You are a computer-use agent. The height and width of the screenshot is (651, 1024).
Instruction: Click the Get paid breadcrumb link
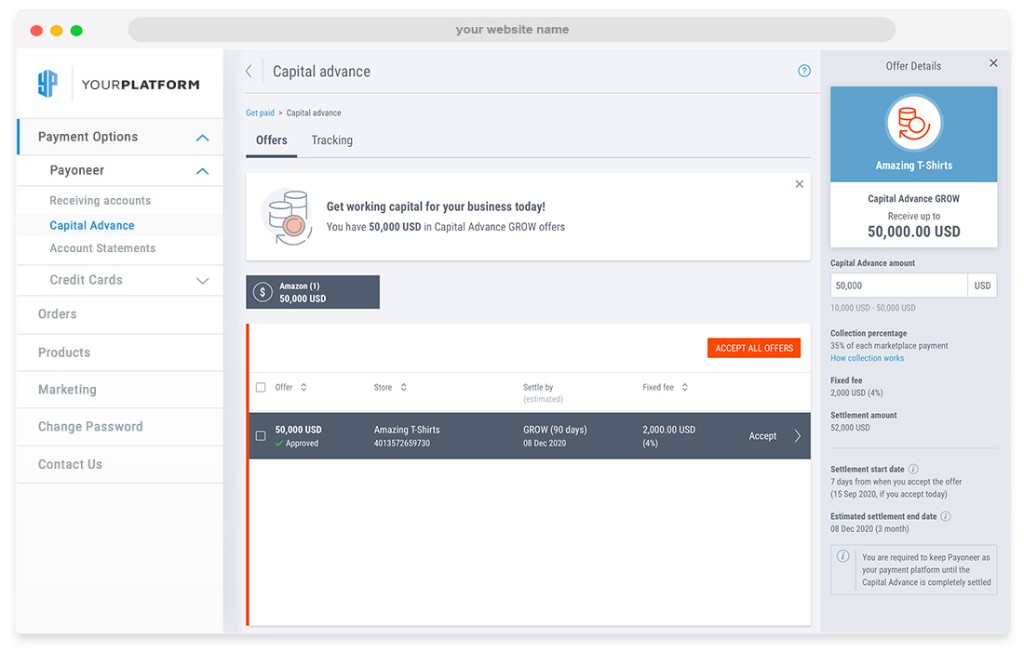tap(260, 113)
